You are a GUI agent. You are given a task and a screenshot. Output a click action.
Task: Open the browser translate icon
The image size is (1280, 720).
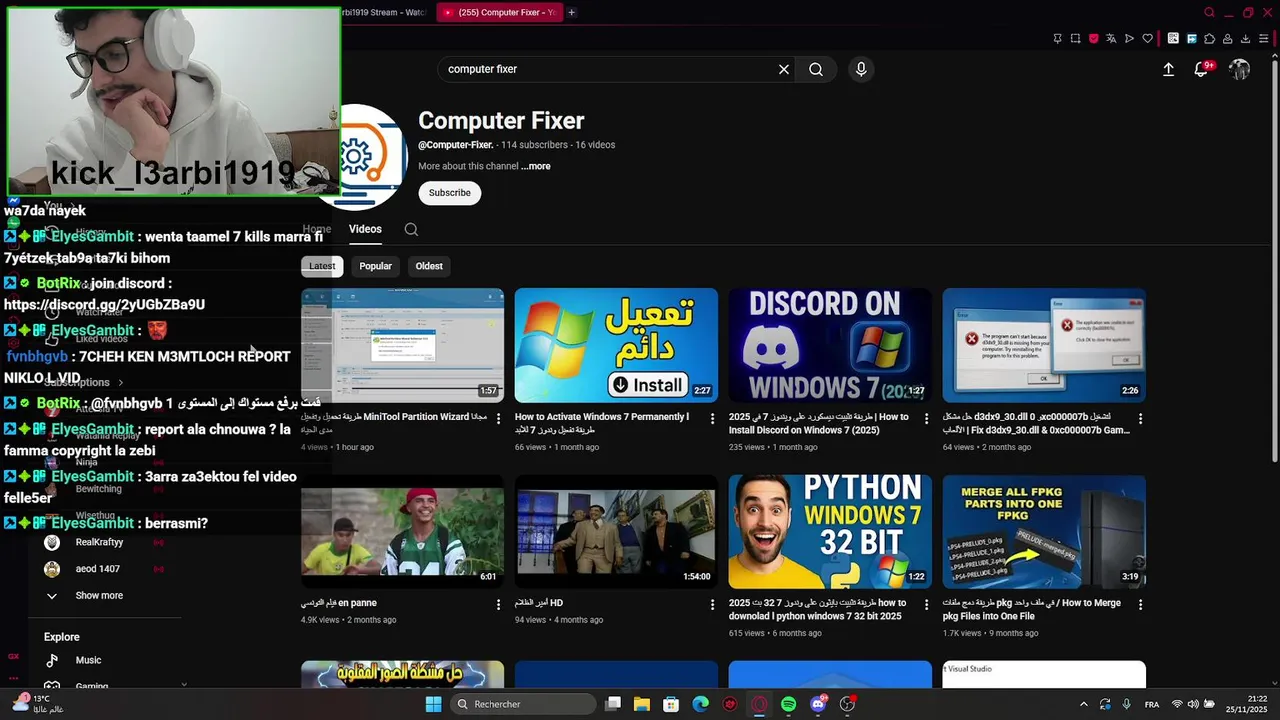[x=1111, y=39]
